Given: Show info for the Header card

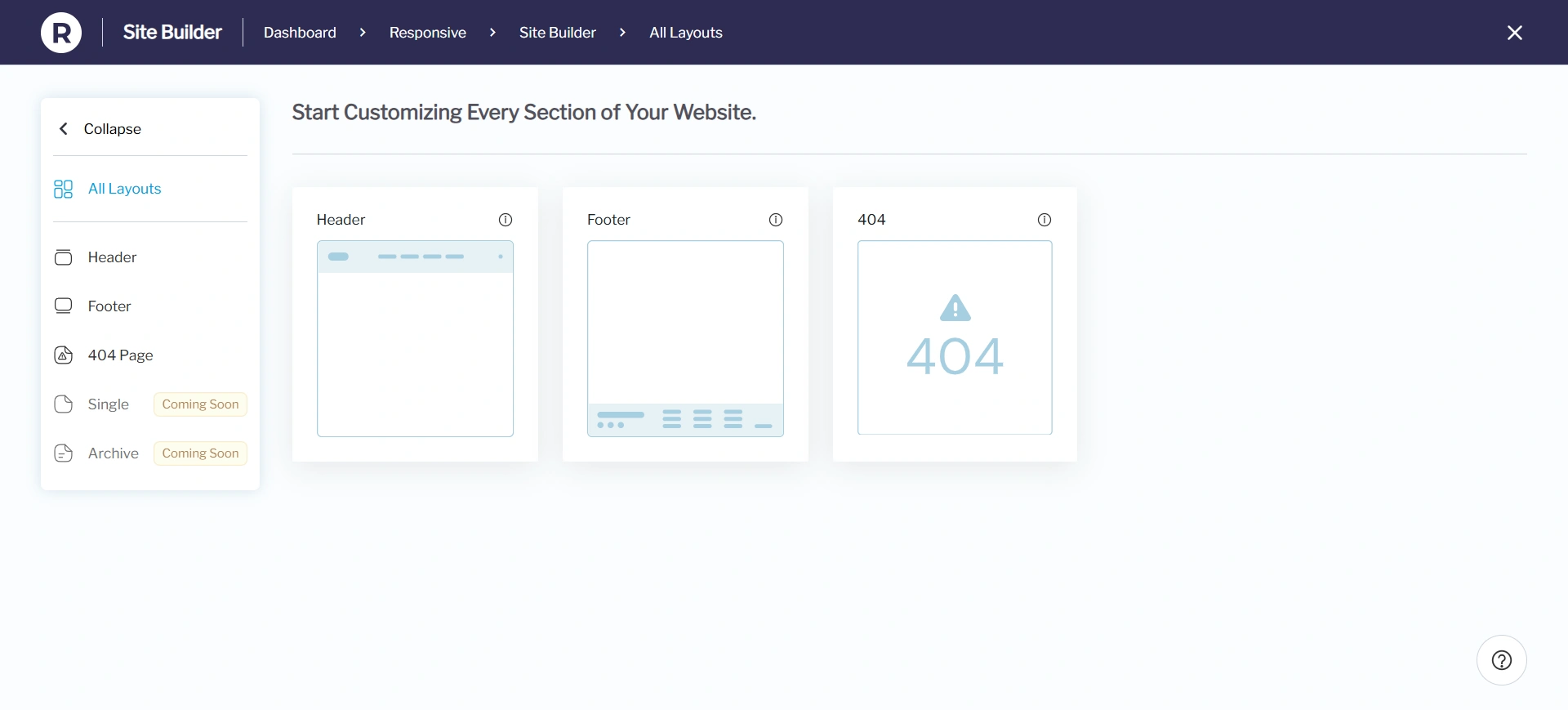Looking at the screenshot, I should 506,220.
